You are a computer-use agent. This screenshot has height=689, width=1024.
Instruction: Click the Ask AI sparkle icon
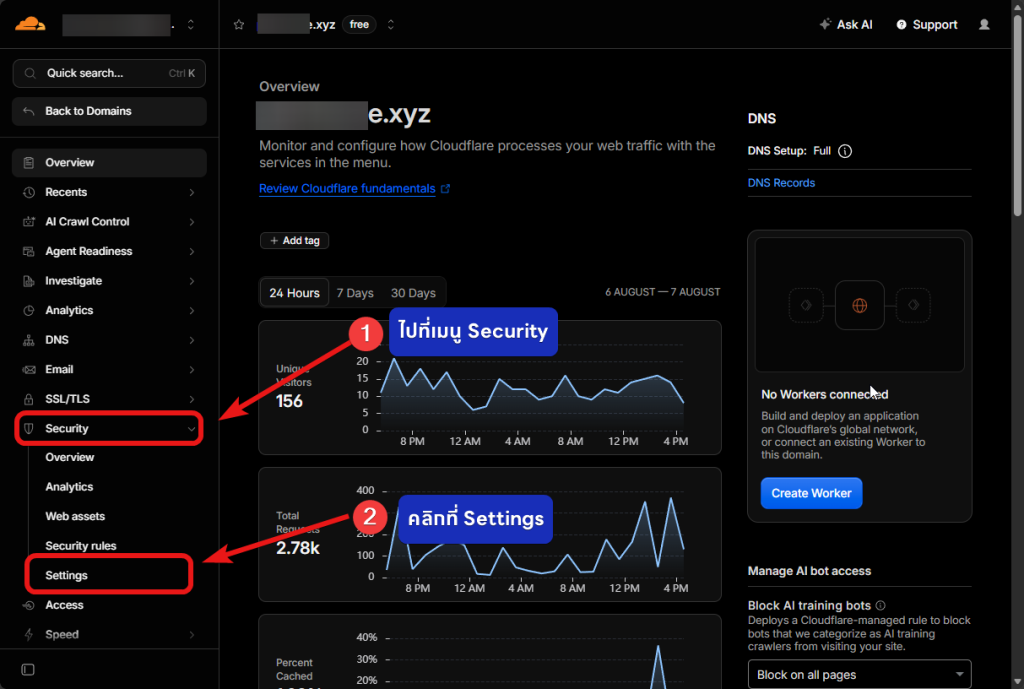coord(825,24)
